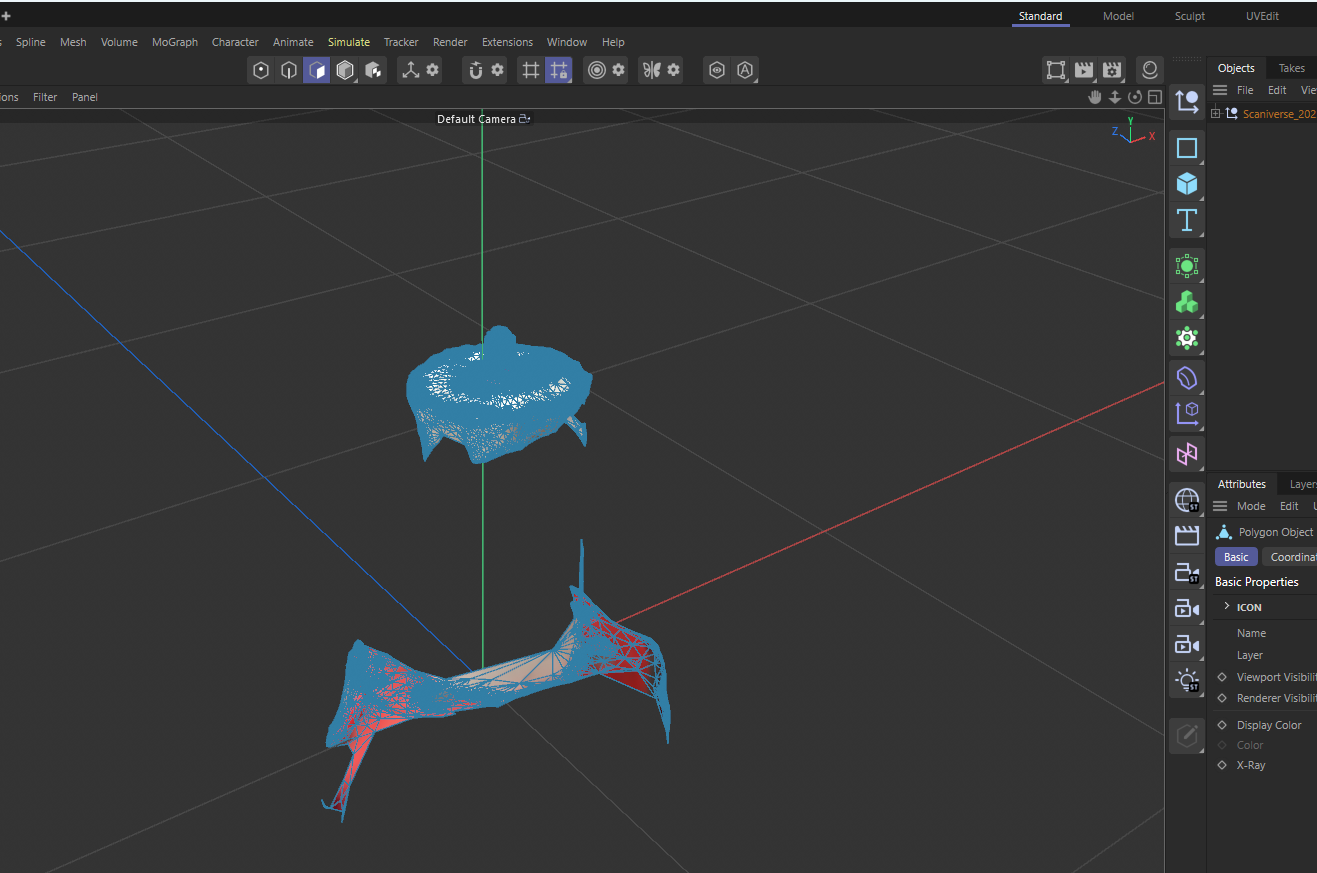Toggle the Renderer Visibility diamond

tap(1221, 698)
